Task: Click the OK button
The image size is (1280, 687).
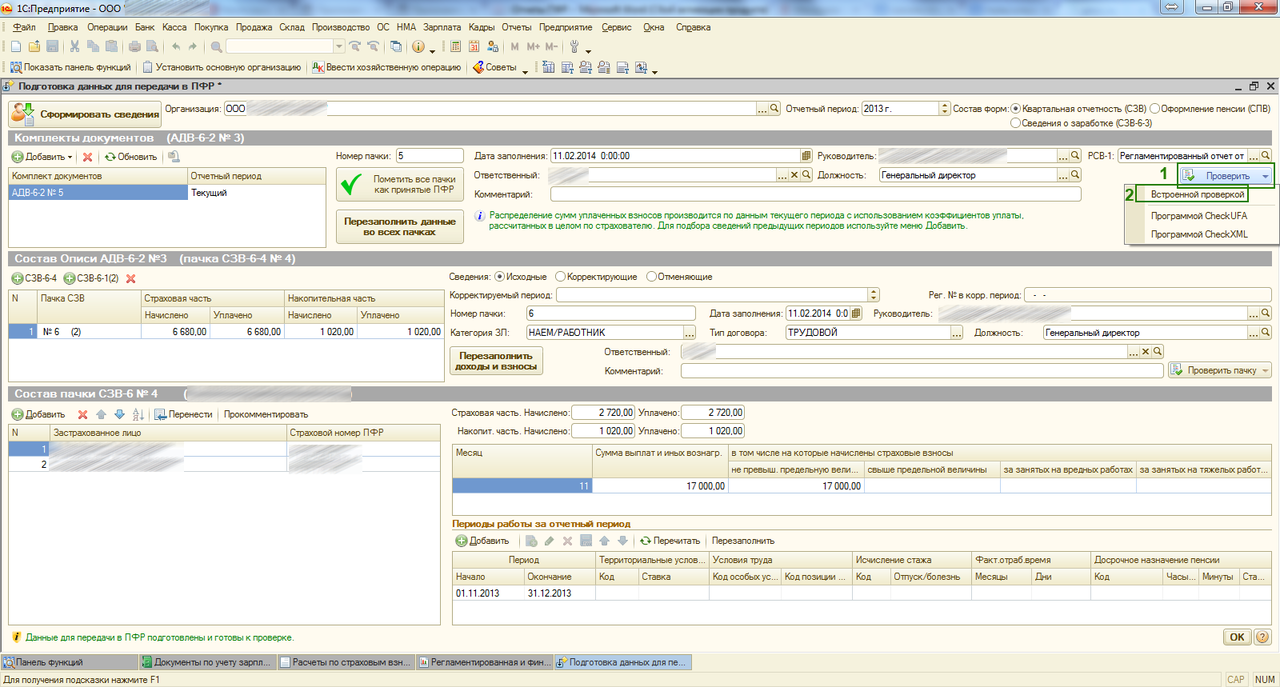Action: (1237, 637)
